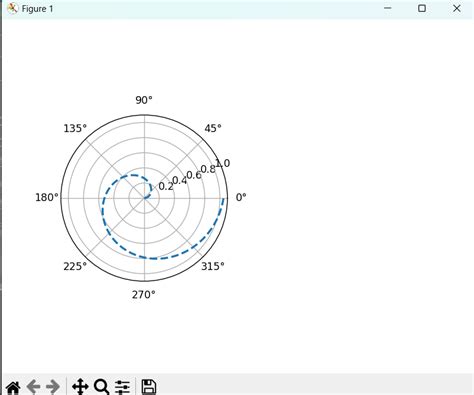Minimize the Figure 1 window
This screenshot has width=474, height=395.
[388, 8]
